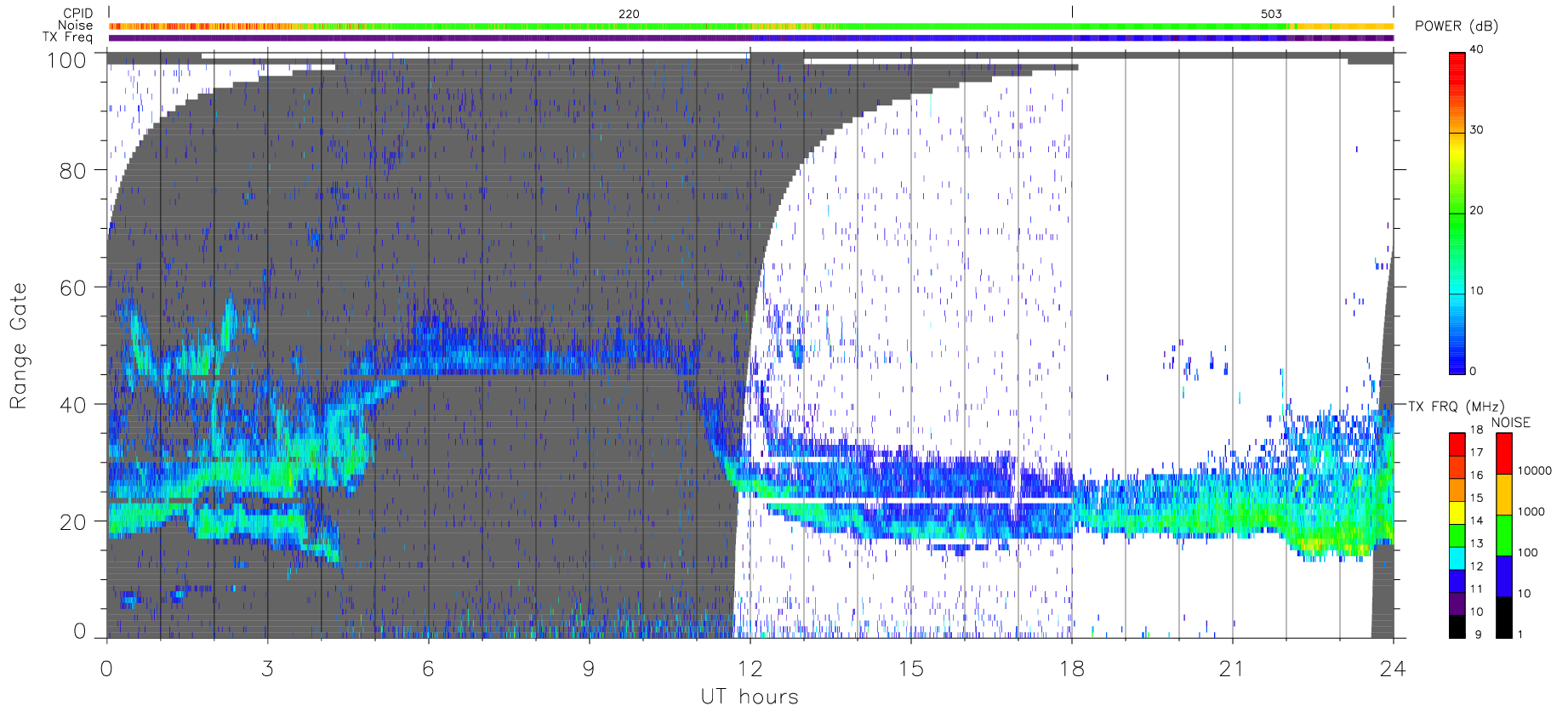Click the POWER (dB) gradient color bar
1568x723 pixels.
pos(1457,213)
